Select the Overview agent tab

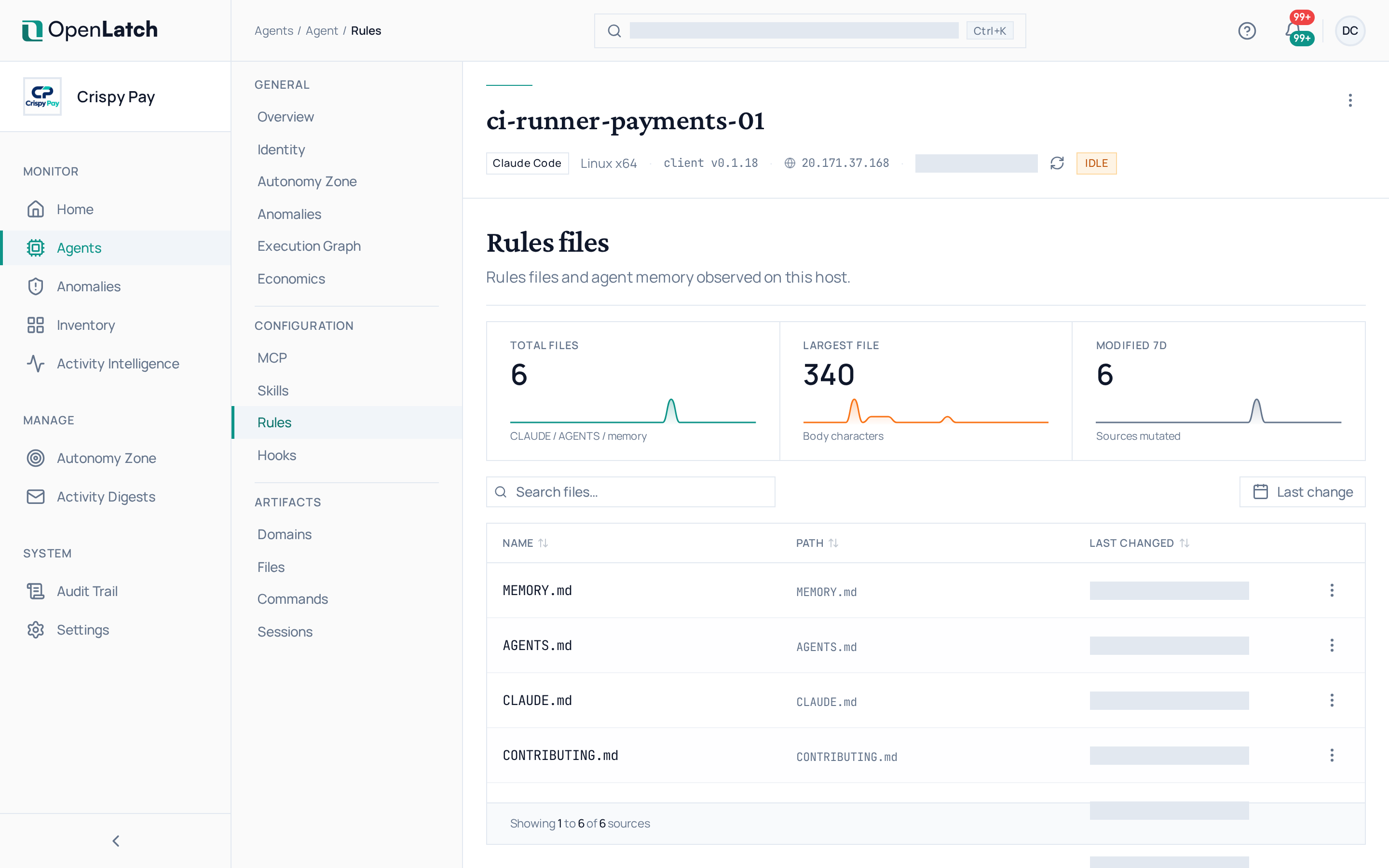tap(347, 117)
